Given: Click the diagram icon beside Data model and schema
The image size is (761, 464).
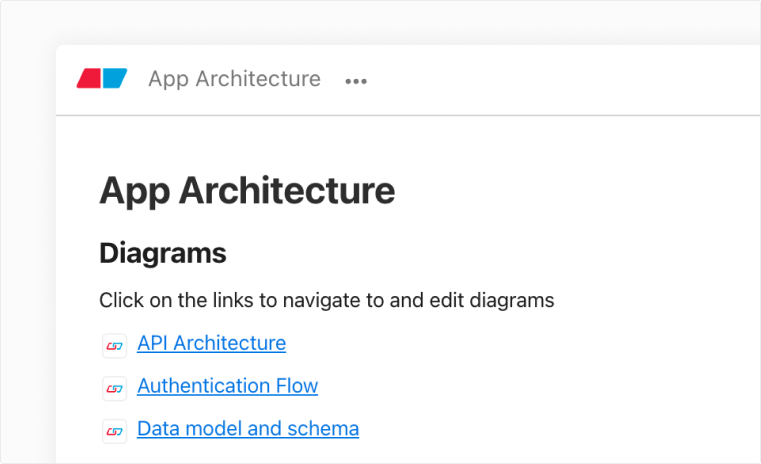Looking at the screenshot, I should coord(114,430).
